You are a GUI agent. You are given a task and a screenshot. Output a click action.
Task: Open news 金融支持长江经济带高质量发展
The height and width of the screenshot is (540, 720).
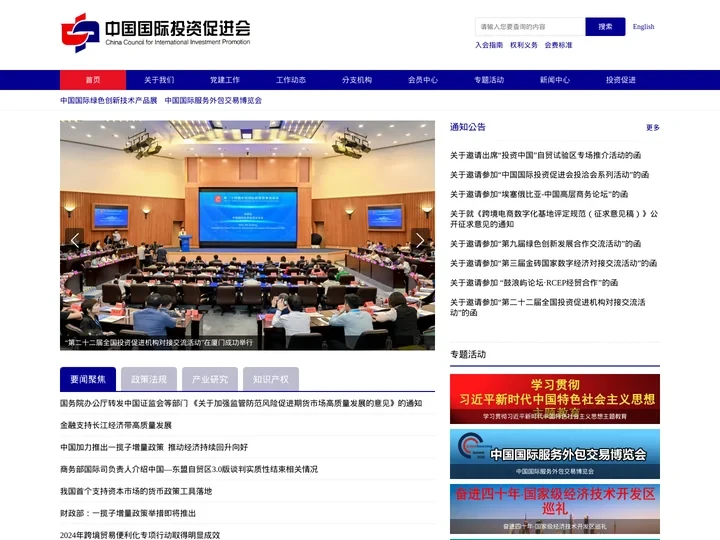(116, 425)
